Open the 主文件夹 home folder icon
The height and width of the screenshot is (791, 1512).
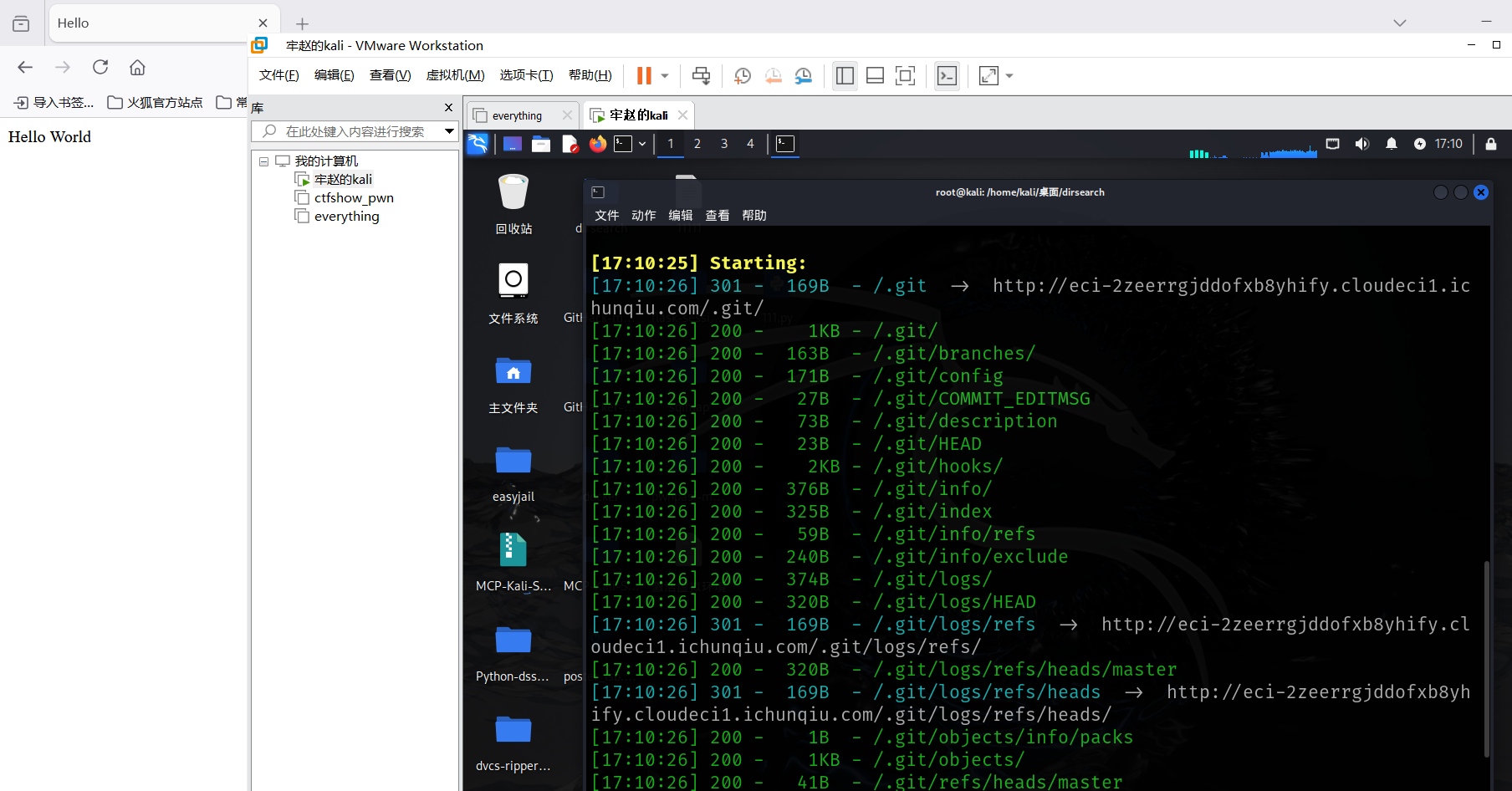pyautogui.click(x=513, y=383)
